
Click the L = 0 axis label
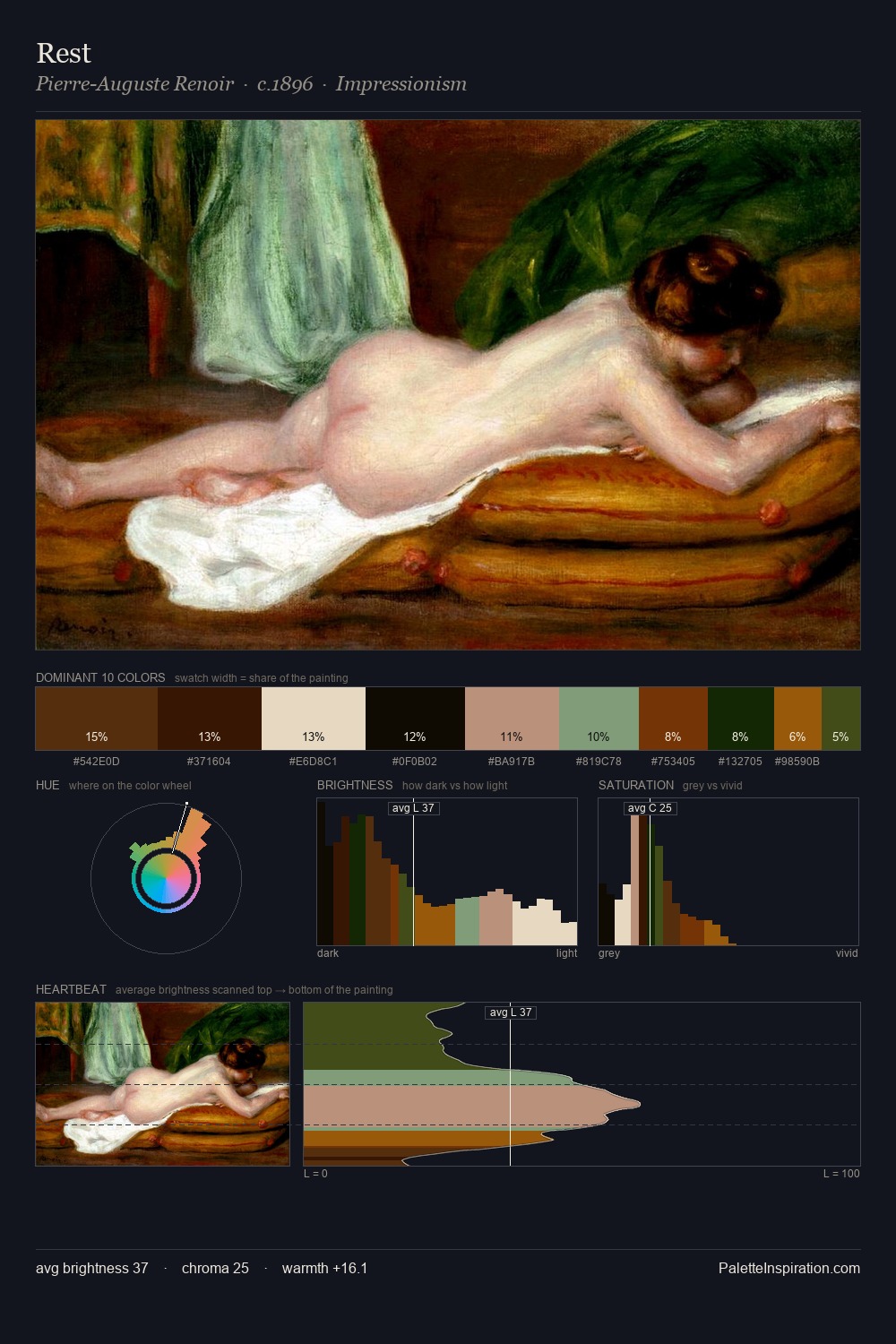(315, 1174)
